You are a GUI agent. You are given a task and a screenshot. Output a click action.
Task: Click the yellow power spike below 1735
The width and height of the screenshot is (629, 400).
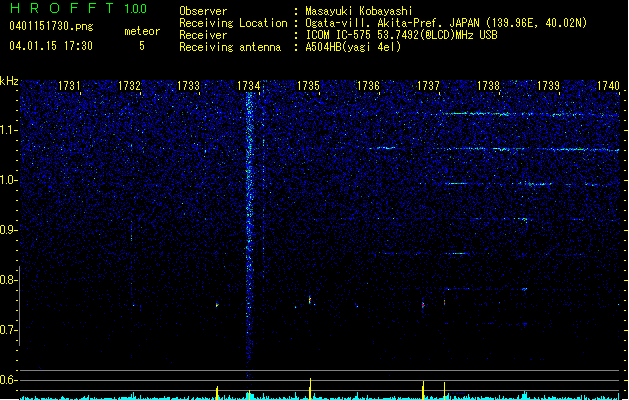click(310, 388)
